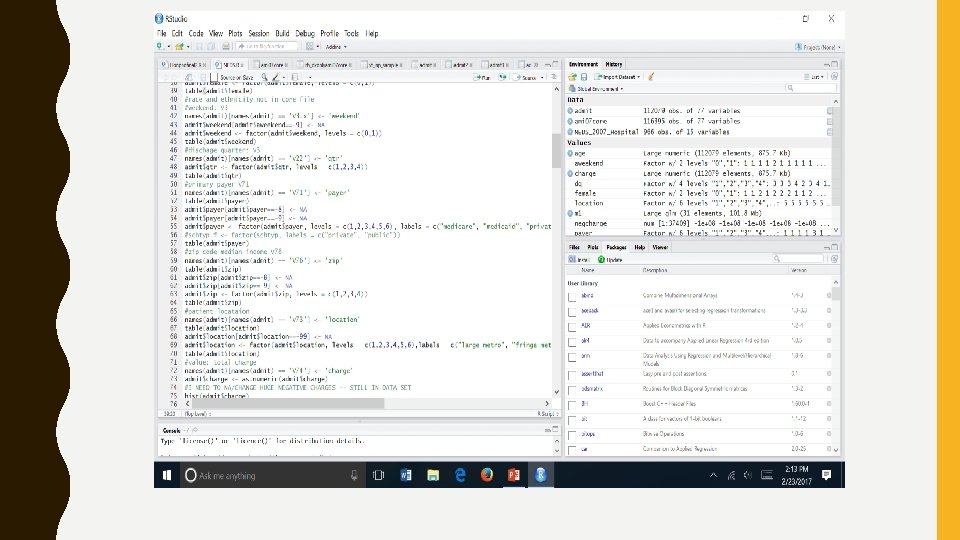Toggle the Source on Save checkbox
Screen dimensions: 960x540
pyautogui.click(x=214, y=78)
